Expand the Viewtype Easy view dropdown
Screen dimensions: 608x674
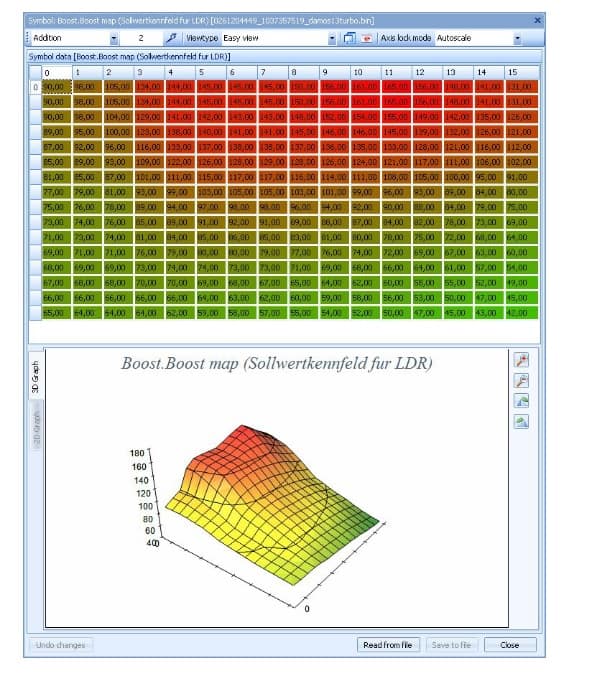pyautogui.click(x=332, y=38)
